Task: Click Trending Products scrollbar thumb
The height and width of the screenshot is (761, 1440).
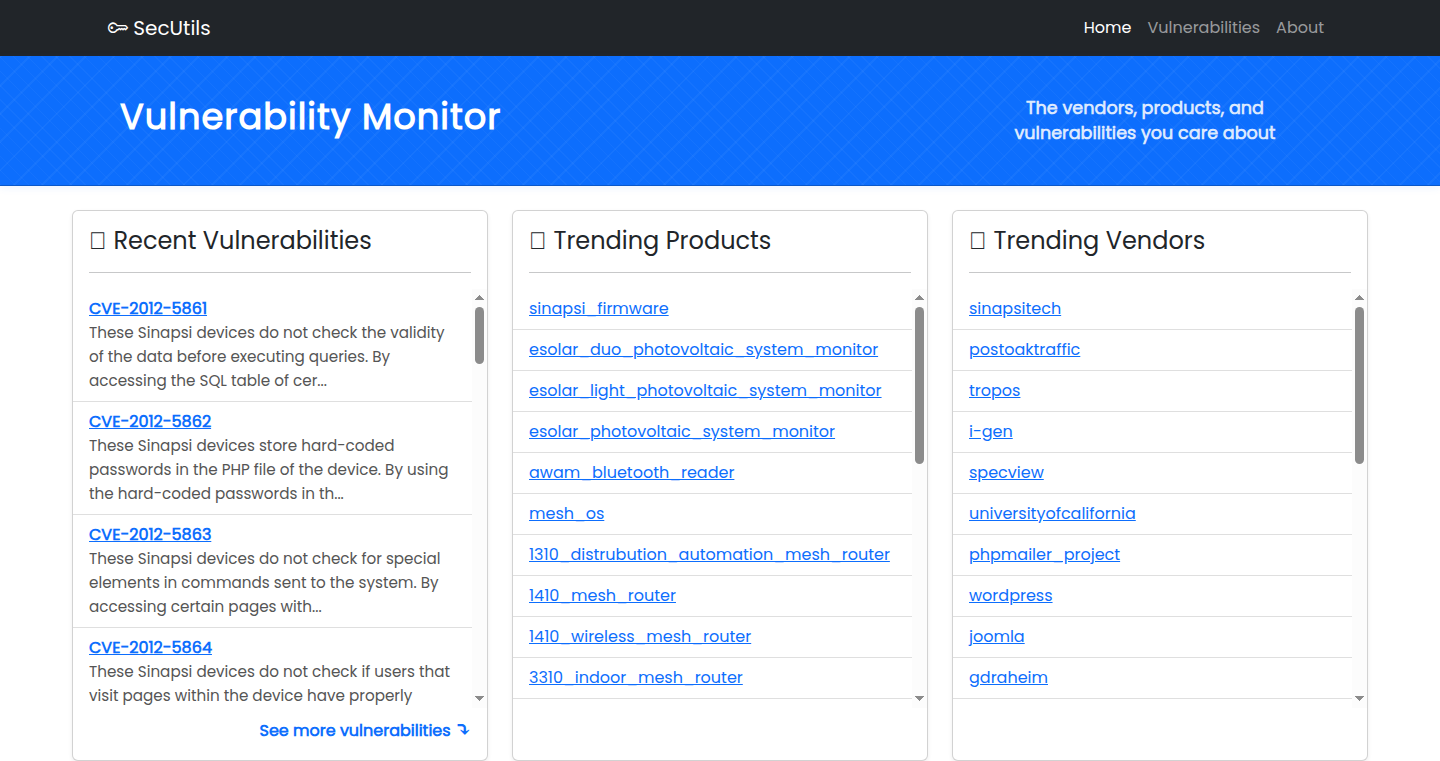Action: (x=919, y=385)
